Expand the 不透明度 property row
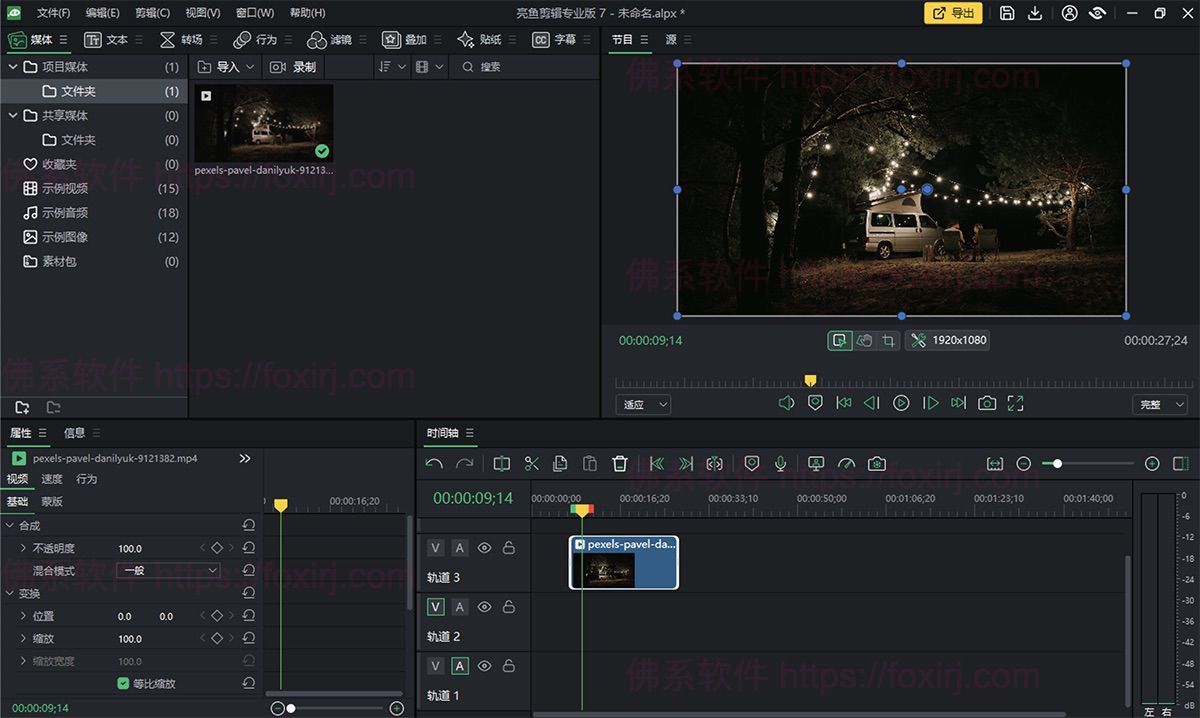Screen dimensions: 1200x718 click(23, 548)
